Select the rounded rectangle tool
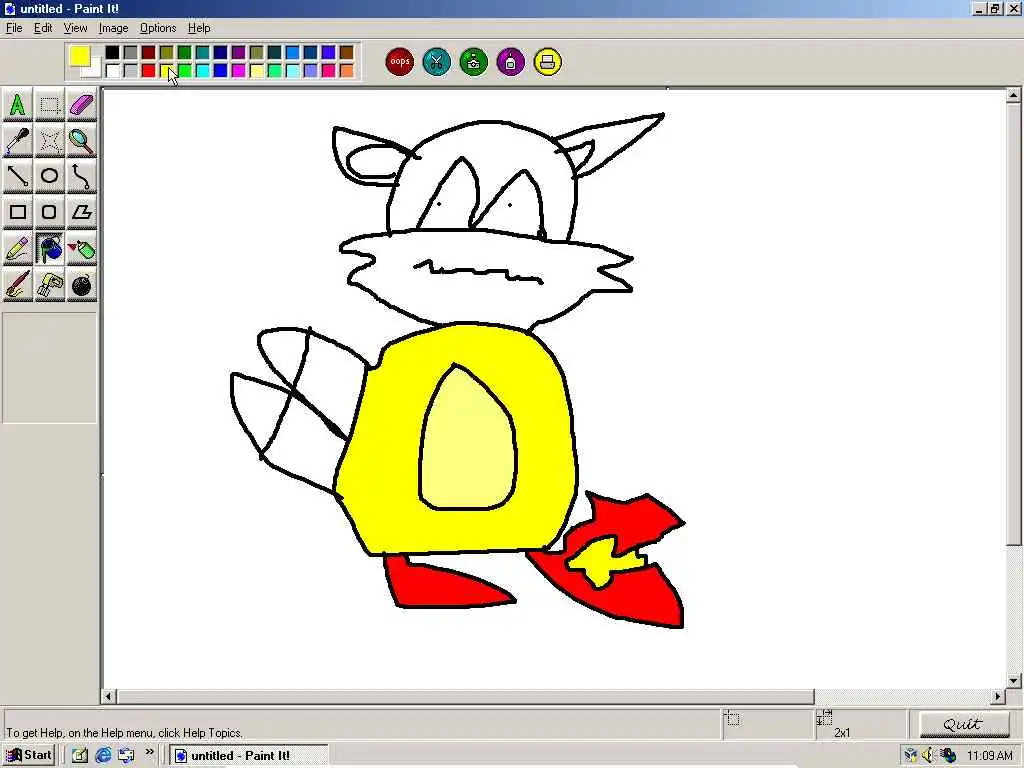This screenshot has height=768, width=1024. [50, 212]
